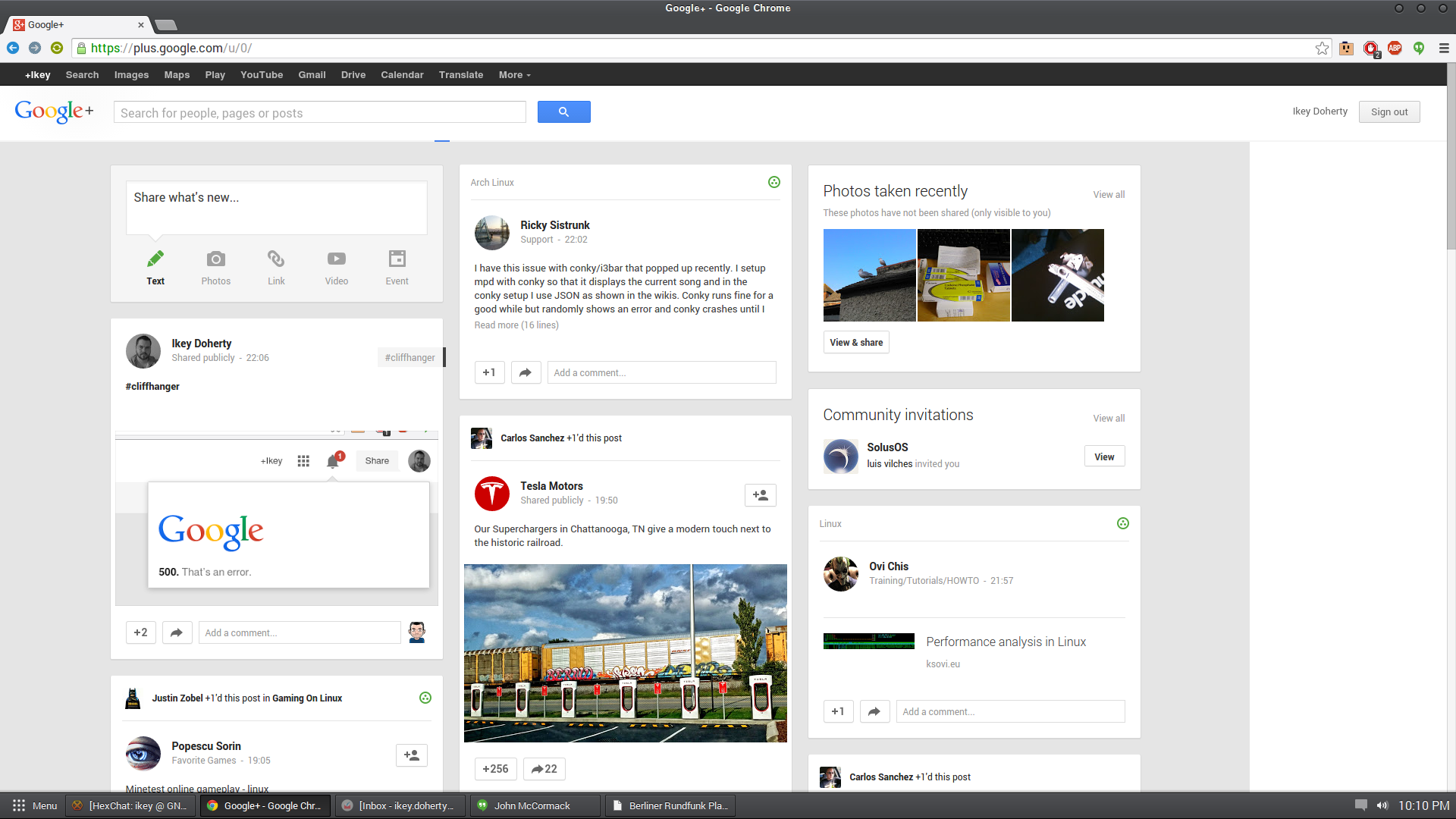This screenshot has width=1456, height=819.
Task: Choose the Photos camera icon
Action: point(216,259)
